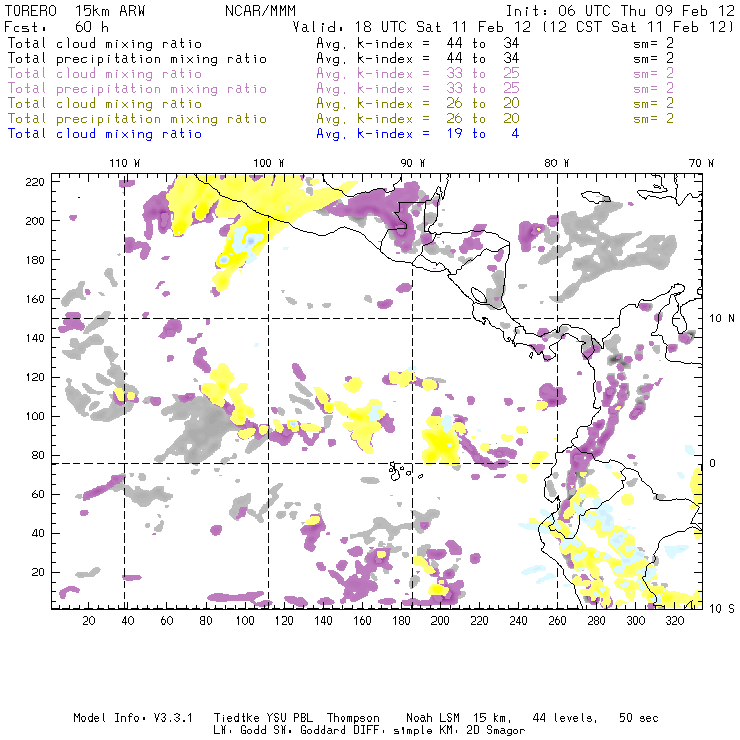Screen dimensions: 740x740
Task: Select the y-axis tick label '180'
Action: [x=35, y=260]
